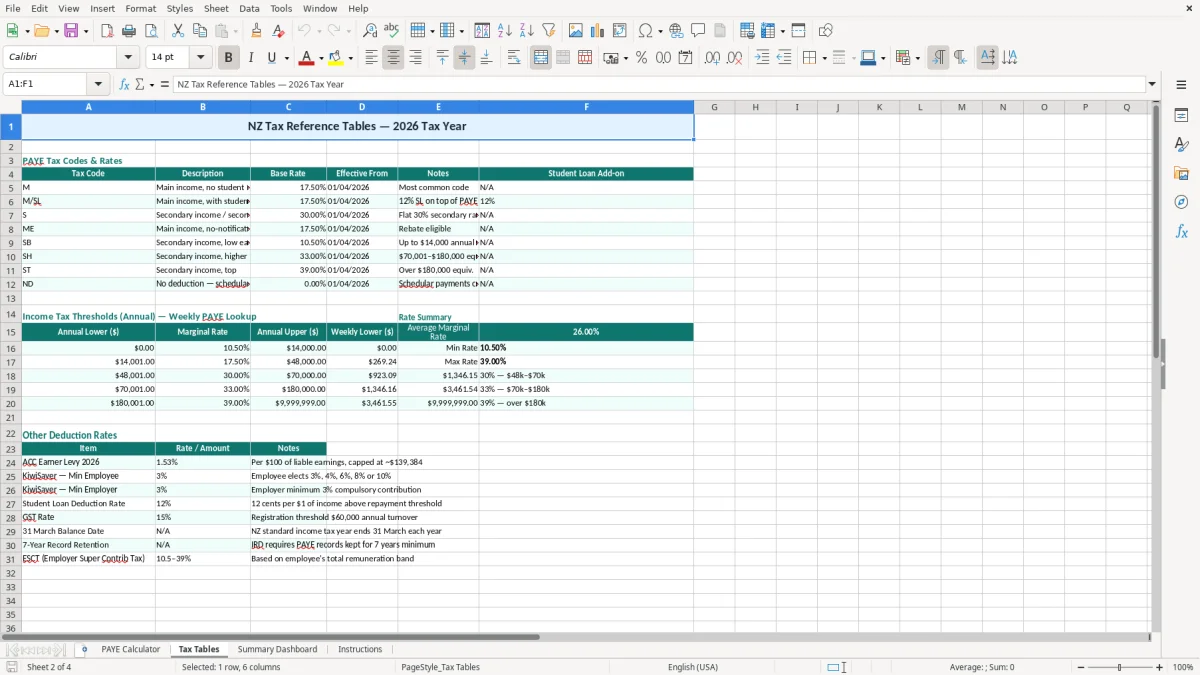Open Font Color dropdown arrow

coord(322,58)
